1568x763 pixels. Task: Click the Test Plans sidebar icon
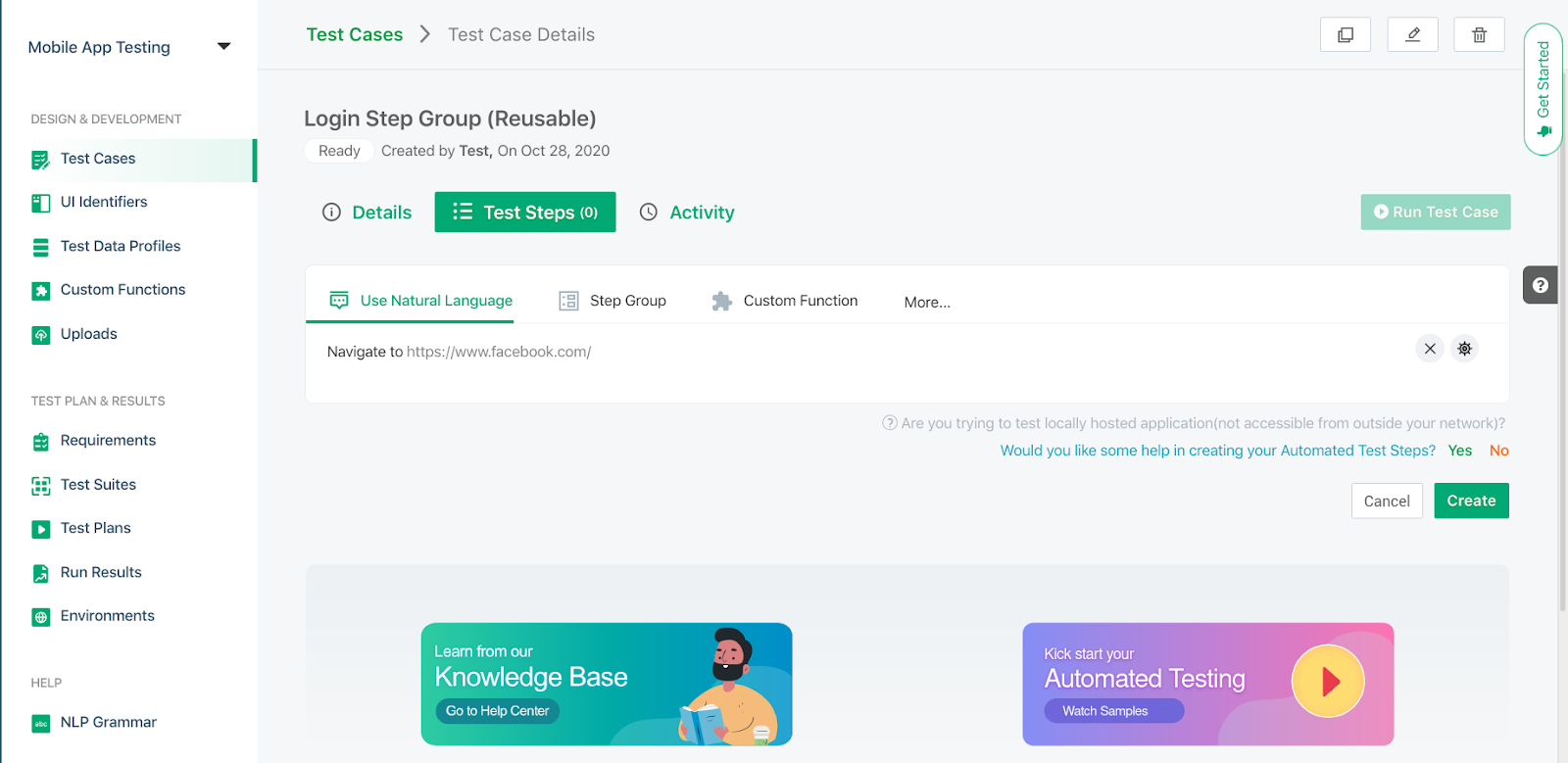[40, 529]
